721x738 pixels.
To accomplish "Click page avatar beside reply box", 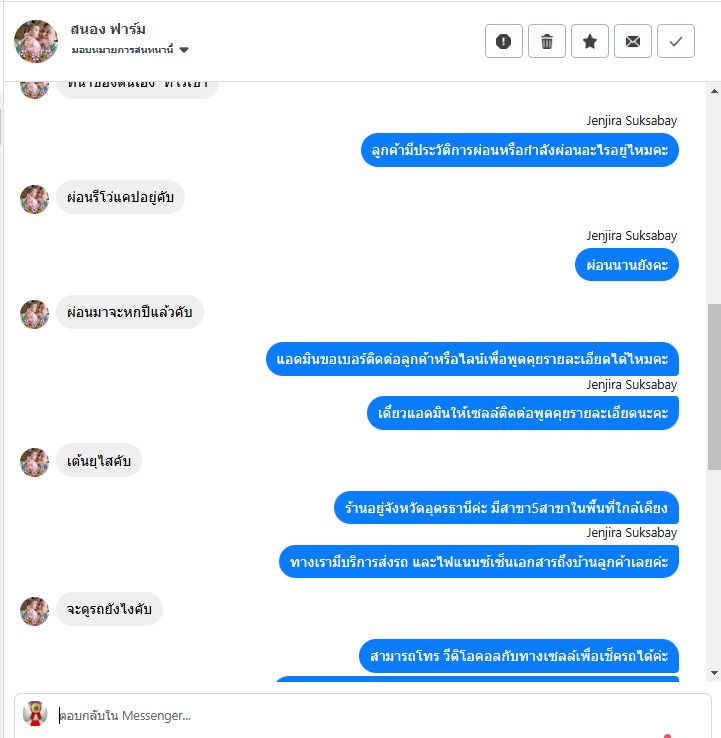I will pos(35,714).
